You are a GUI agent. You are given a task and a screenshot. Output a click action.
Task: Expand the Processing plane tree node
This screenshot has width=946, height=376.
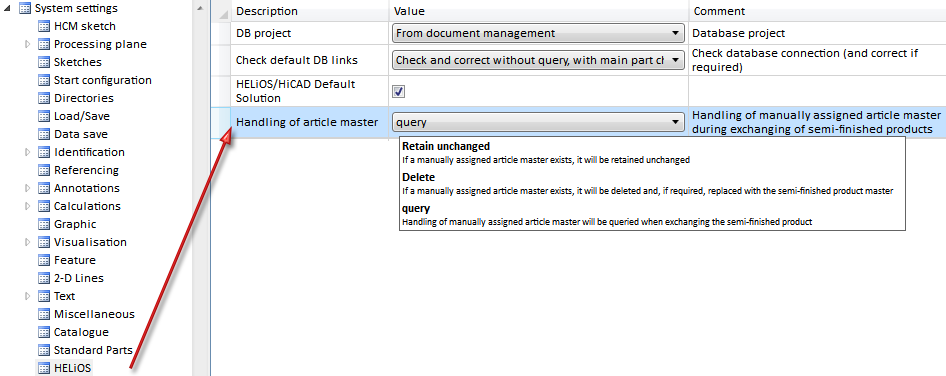pos(27,44)
